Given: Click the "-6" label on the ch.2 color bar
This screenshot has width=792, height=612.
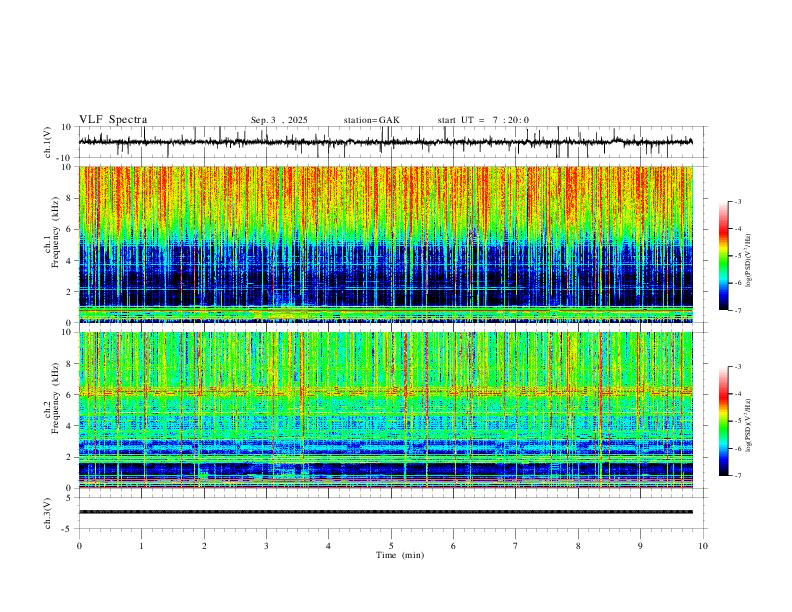Looking at the screenshot, I should (x=738, y=448).
